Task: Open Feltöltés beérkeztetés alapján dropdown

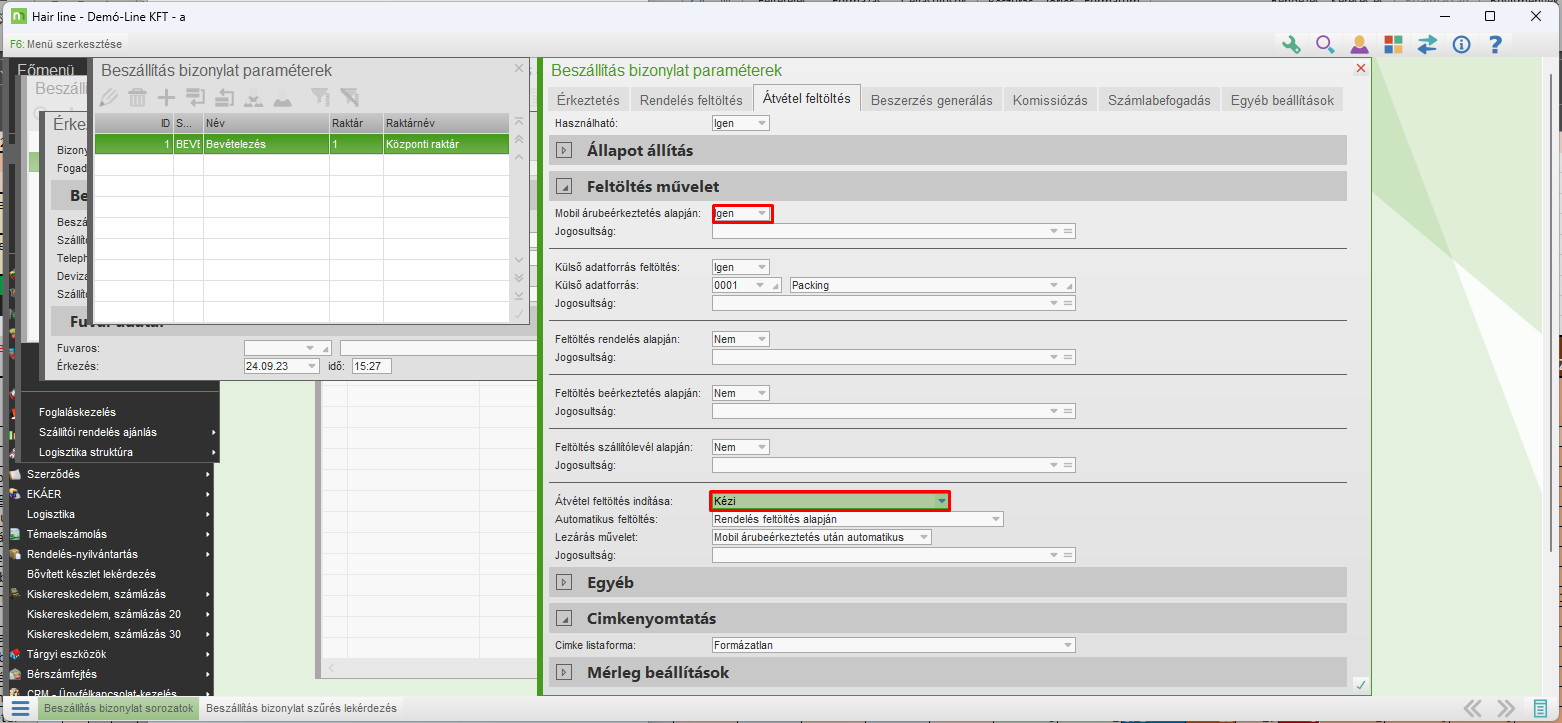Action: pyautogui.click(x=741, y=393)
